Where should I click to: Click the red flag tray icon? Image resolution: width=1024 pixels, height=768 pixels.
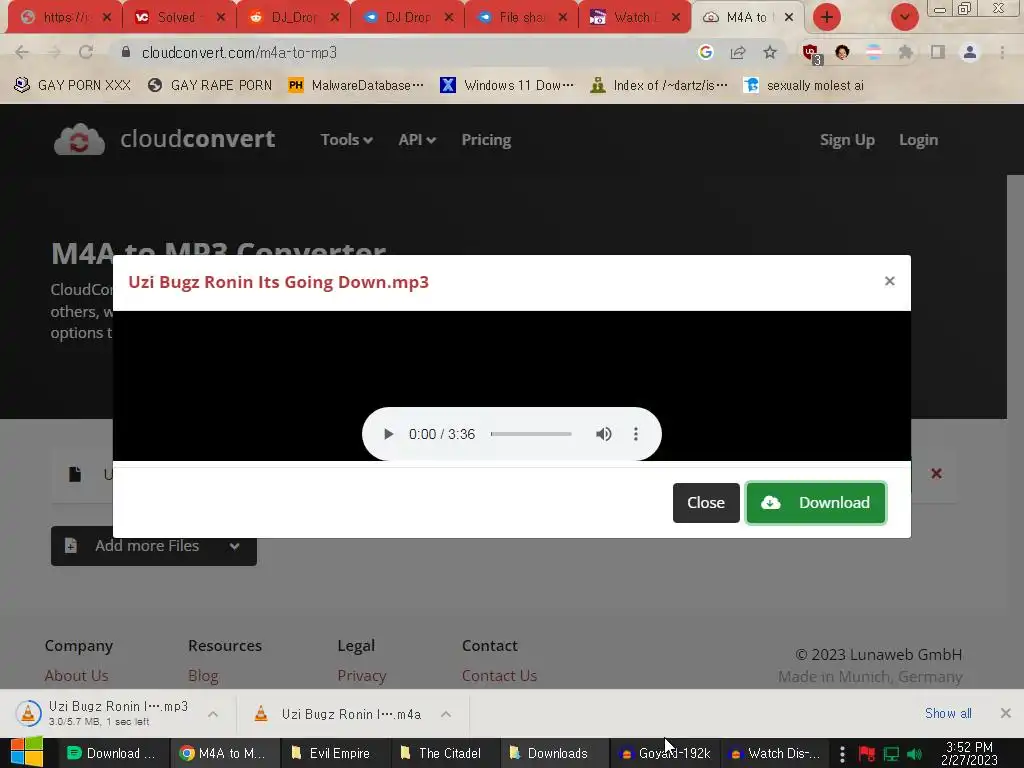click(867, 754)
